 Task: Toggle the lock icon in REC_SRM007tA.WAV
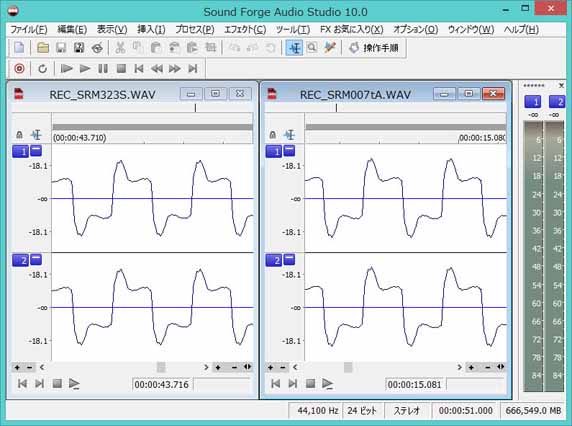click(x=273, y=135)
